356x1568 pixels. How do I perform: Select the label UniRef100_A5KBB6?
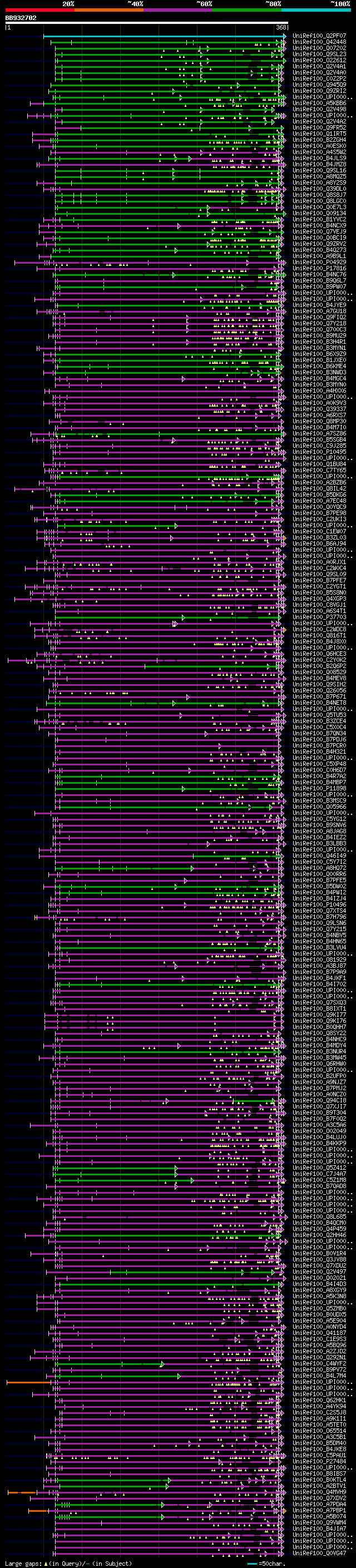[319, 103]
